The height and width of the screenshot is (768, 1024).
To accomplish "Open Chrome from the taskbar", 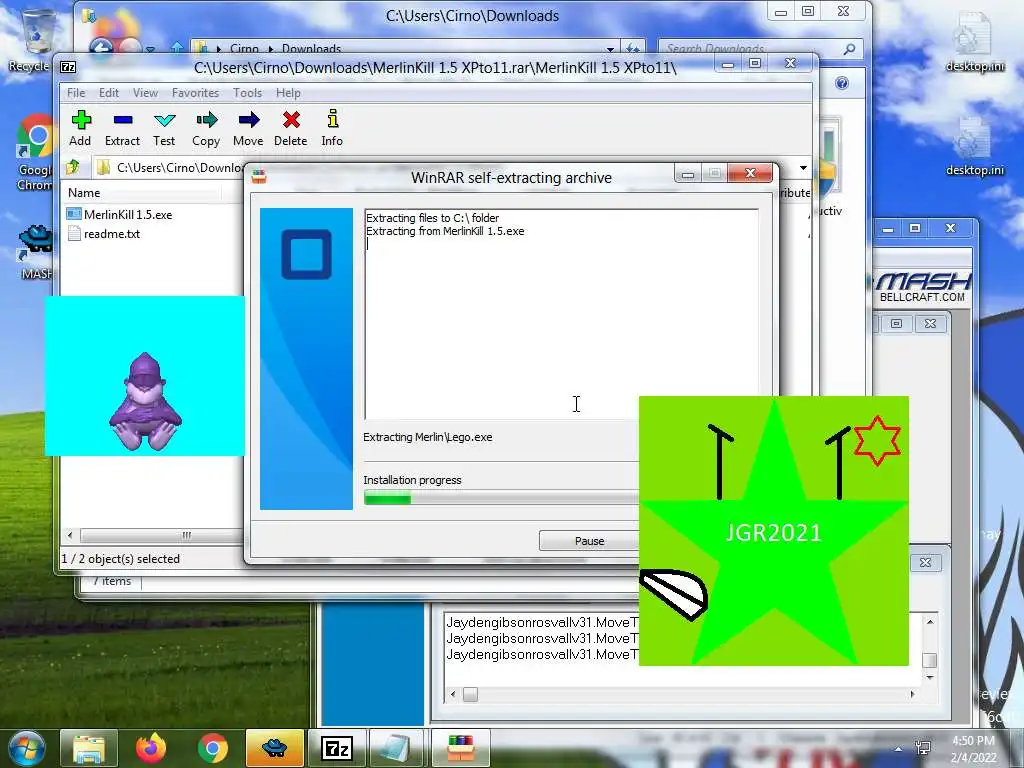I will pyautogui.click(x=213, y=748).
